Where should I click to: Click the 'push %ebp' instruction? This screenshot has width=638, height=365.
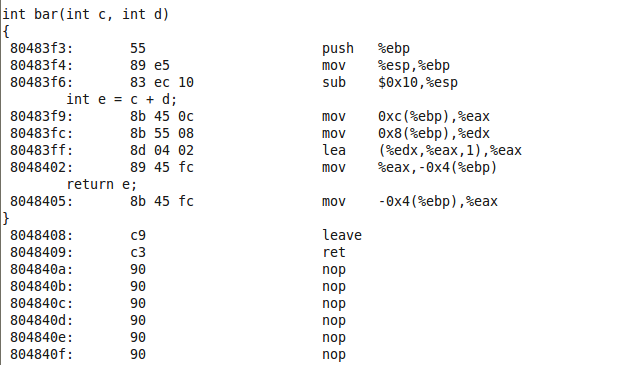click(x=366, y=49)
